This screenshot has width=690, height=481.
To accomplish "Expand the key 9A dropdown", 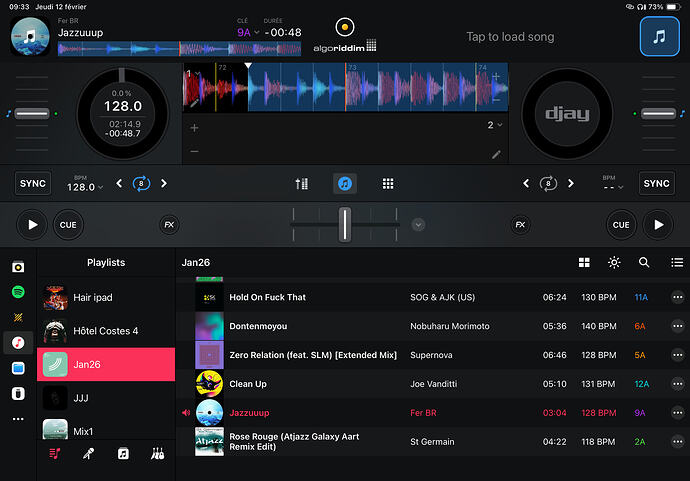I will click(247, 32).
